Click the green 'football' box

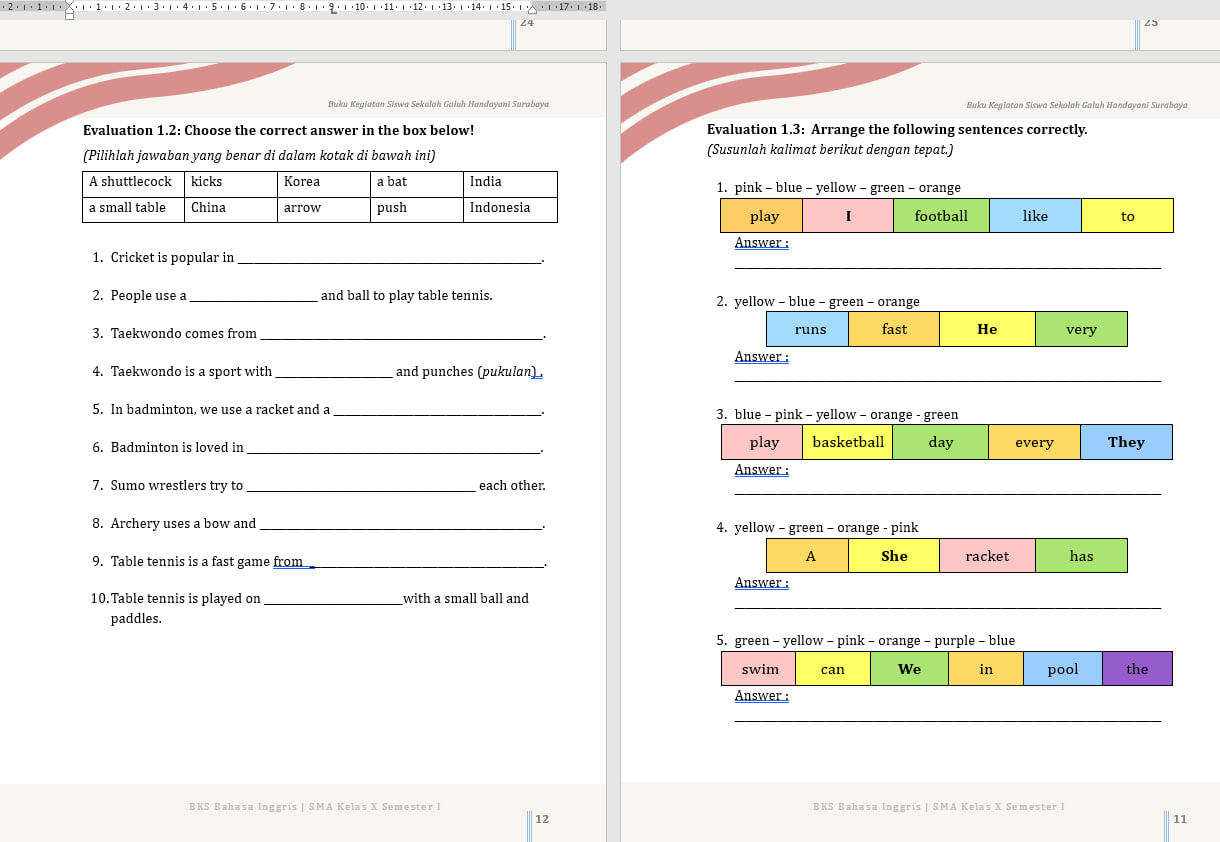(941, 216)
